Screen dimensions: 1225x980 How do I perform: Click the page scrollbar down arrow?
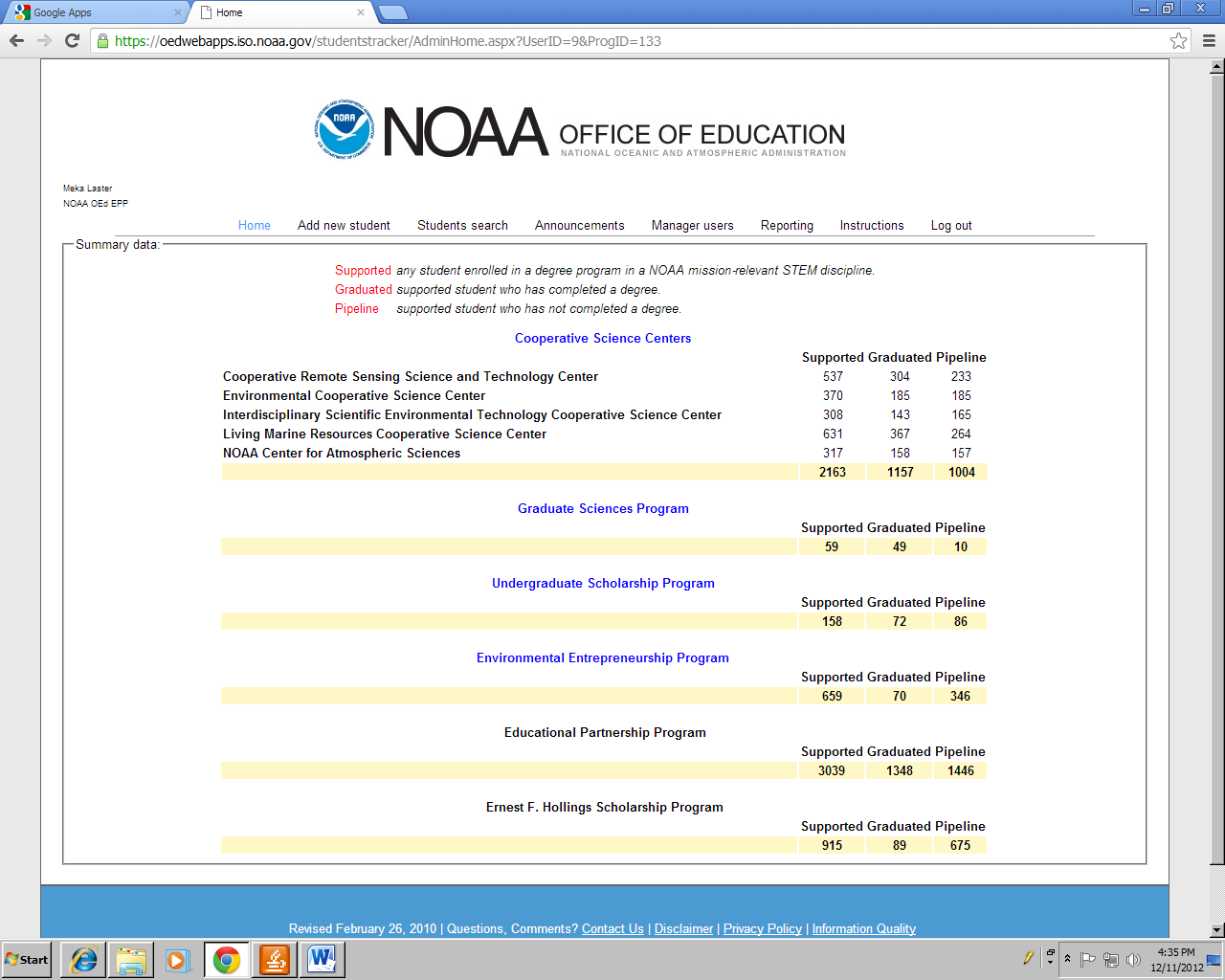(1217, 930)
